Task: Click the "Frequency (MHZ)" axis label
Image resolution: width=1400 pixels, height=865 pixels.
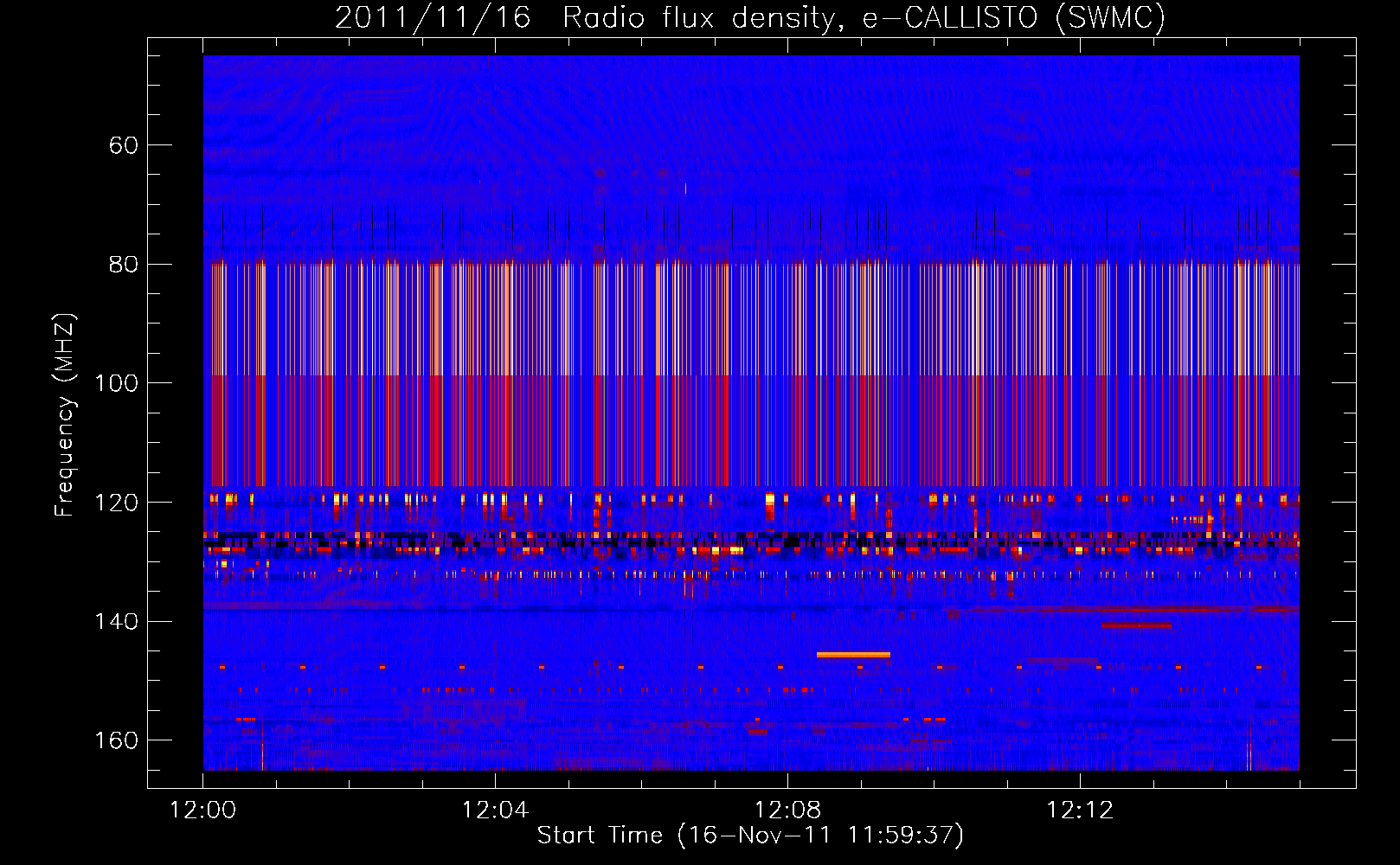Action: pos(65,415)
